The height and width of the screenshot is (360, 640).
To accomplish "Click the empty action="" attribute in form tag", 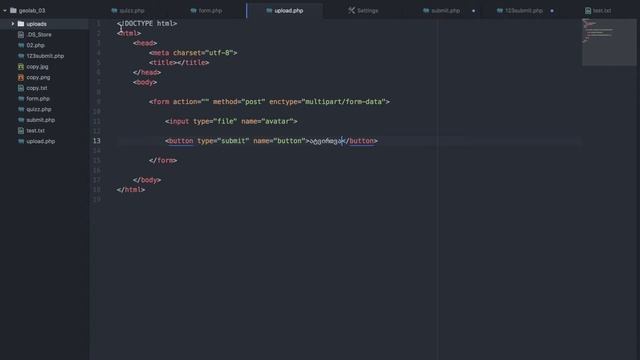I will pos(191,102).
